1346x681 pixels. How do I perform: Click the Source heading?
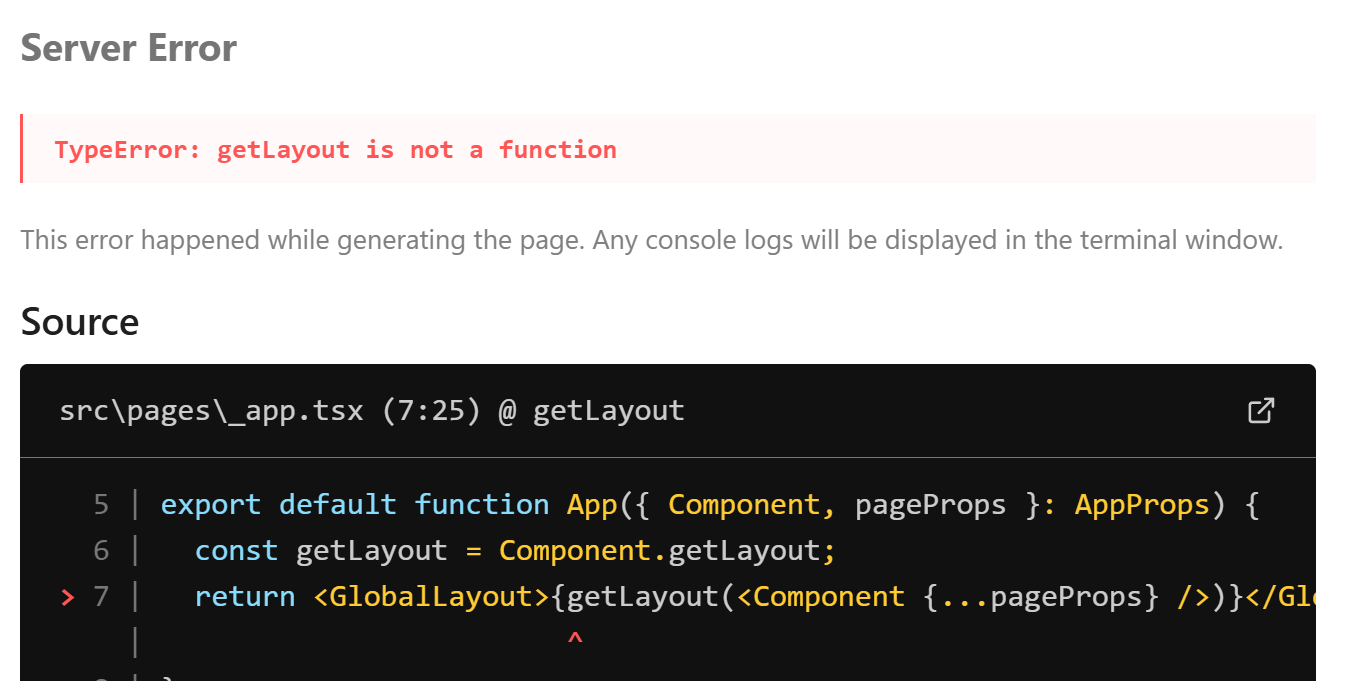pyautogui.click(x=80, y=322)
